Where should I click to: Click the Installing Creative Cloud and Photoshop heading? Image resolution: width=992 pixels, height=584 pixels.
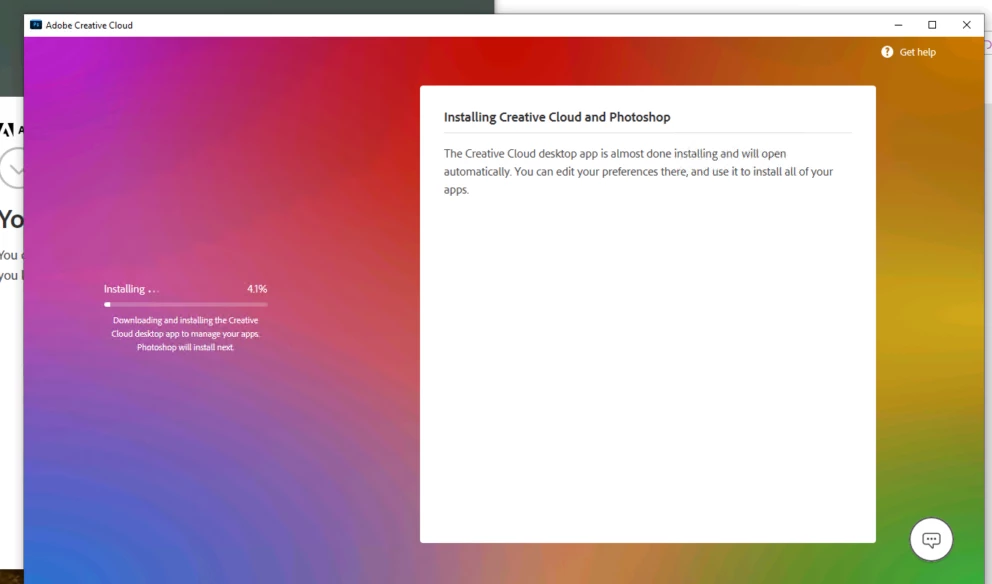[557, 117]
